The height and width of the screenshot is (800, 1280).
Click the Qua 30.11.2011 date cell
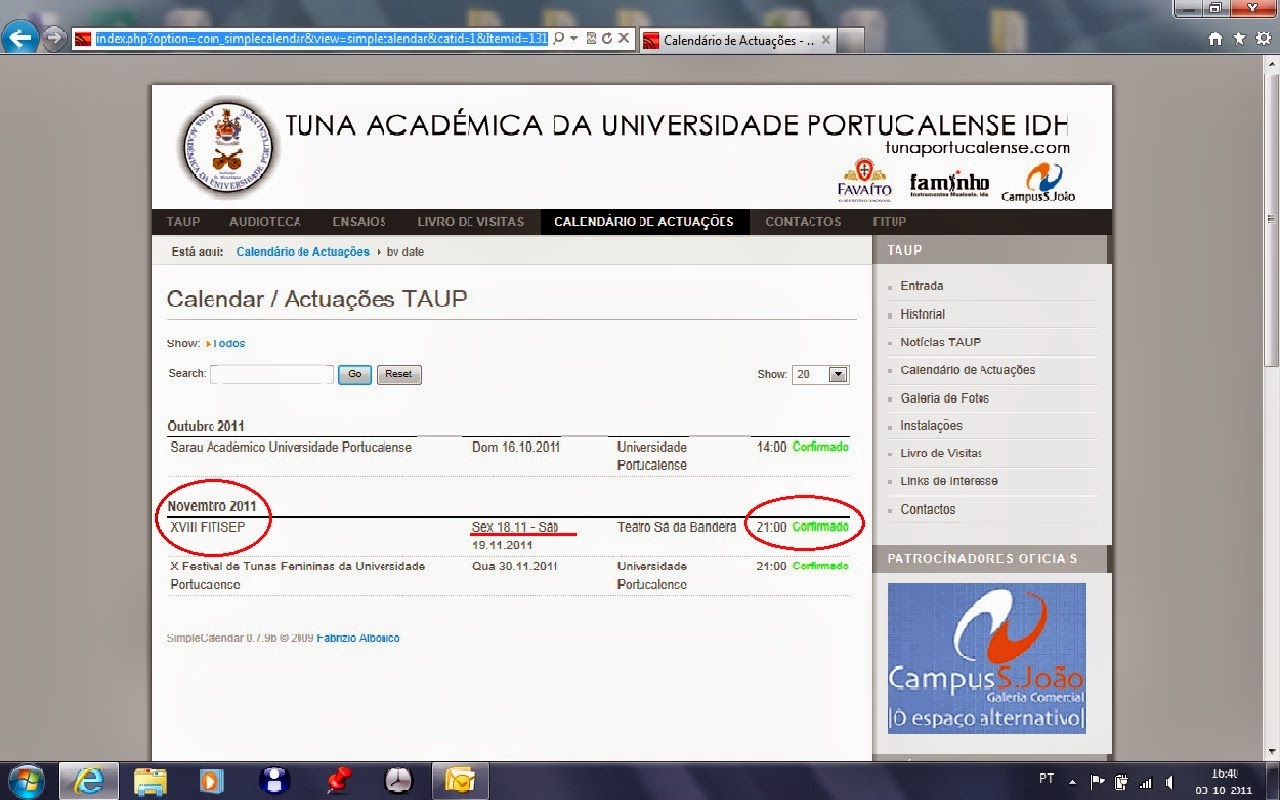pyautogui.click(x=515, y=566)
